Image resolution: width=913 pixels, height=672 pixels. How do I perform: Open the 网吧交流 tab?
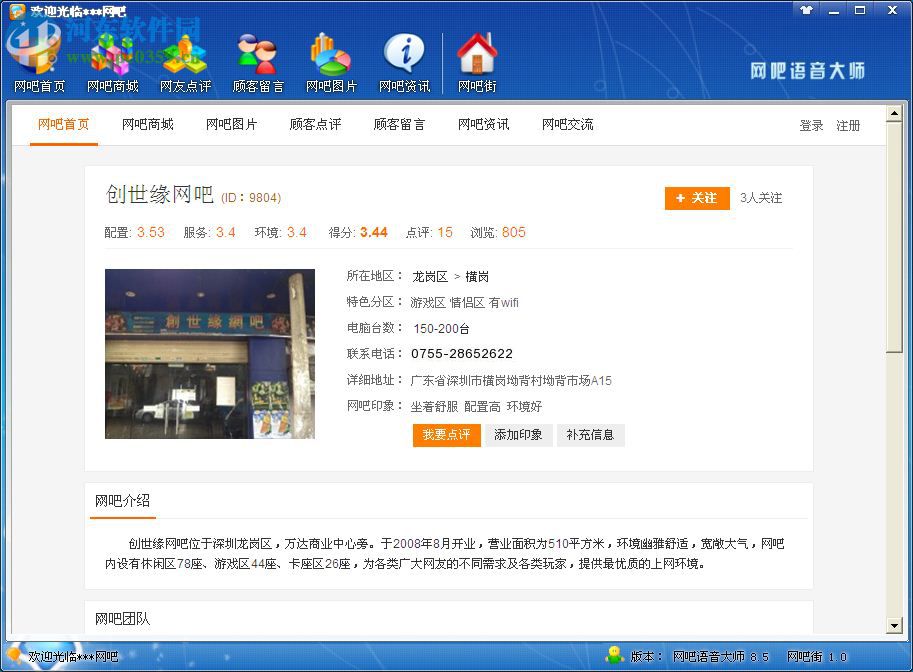click(566, 124)
